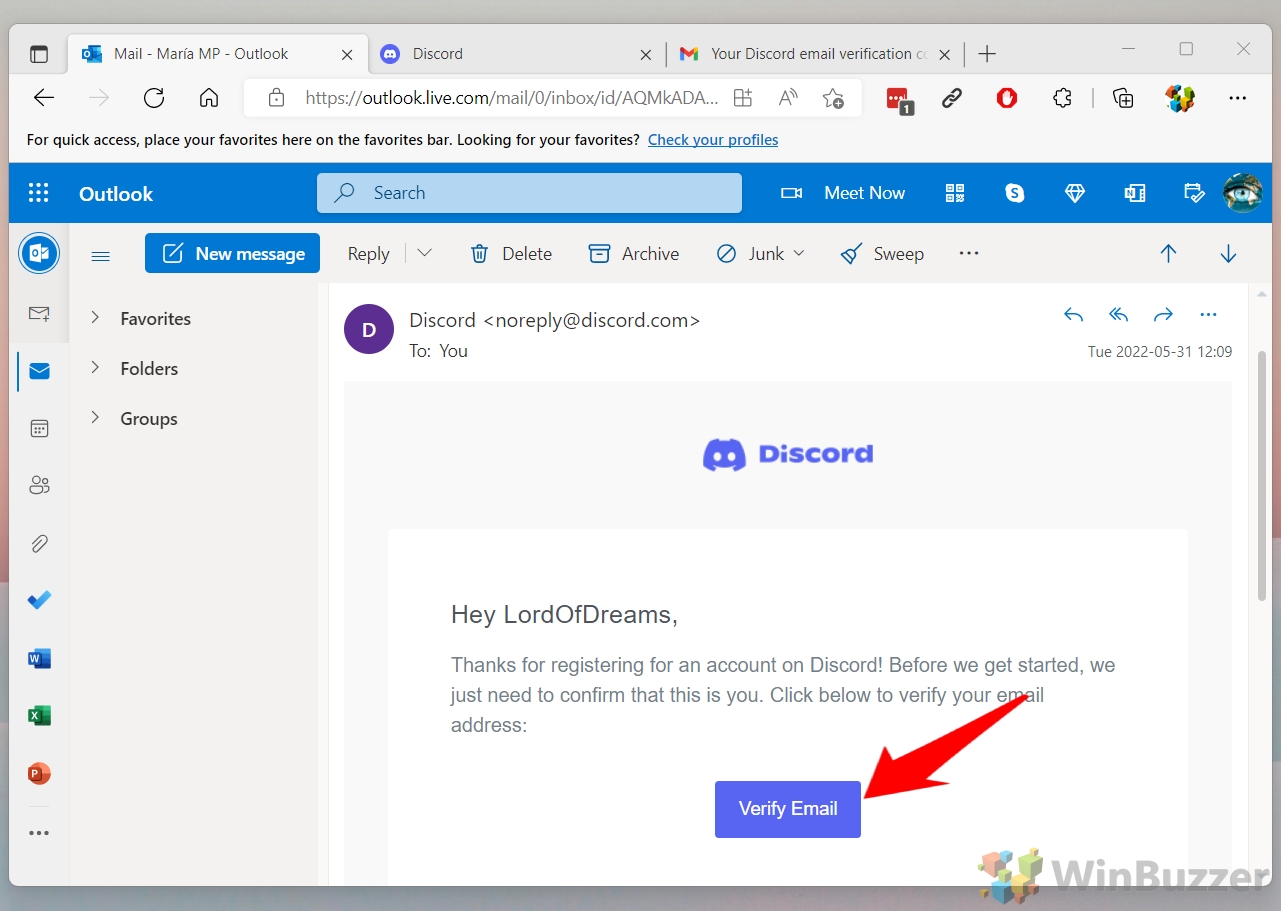Image resolution: width=1281 pixels, height=911 pixels.
Task: Click the Check your profiles link
Action: [713, 140]
